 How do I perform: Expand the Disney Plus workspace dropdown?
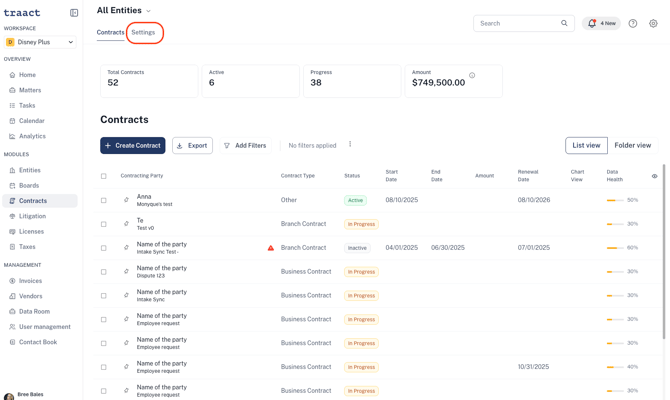pyautogui.click(x=40, y=42)
